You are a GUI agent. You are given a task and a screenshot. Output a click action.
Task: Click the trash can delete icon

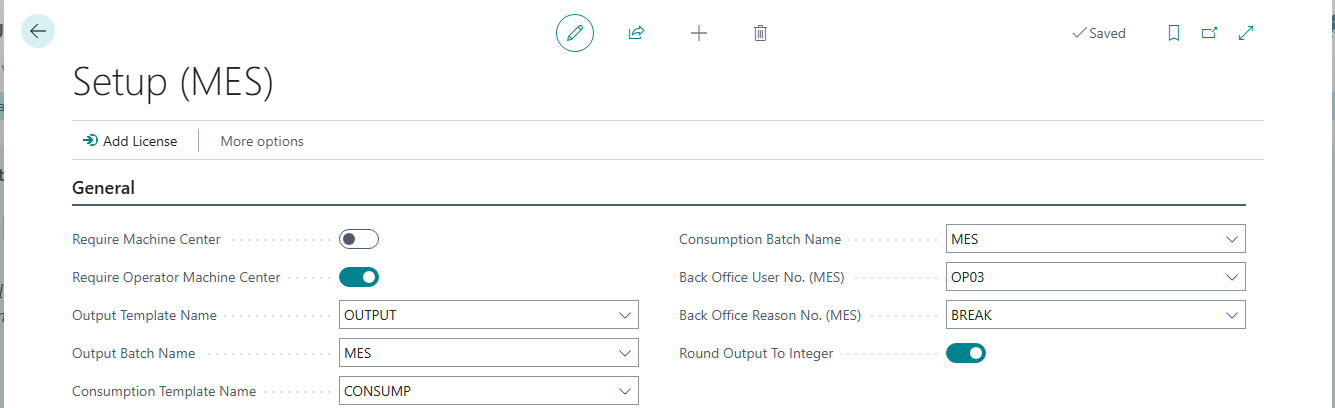pos(760,33)
